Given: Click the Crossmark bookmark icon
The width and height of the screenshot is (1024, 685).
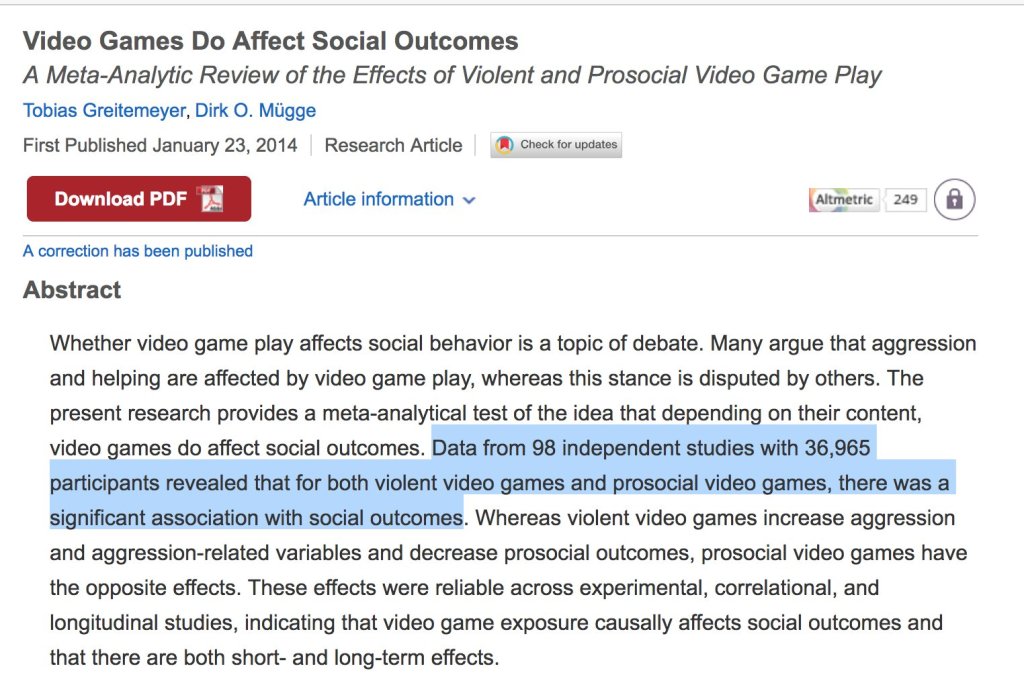Looking at the screenshot, I should (x=505, y=145).
